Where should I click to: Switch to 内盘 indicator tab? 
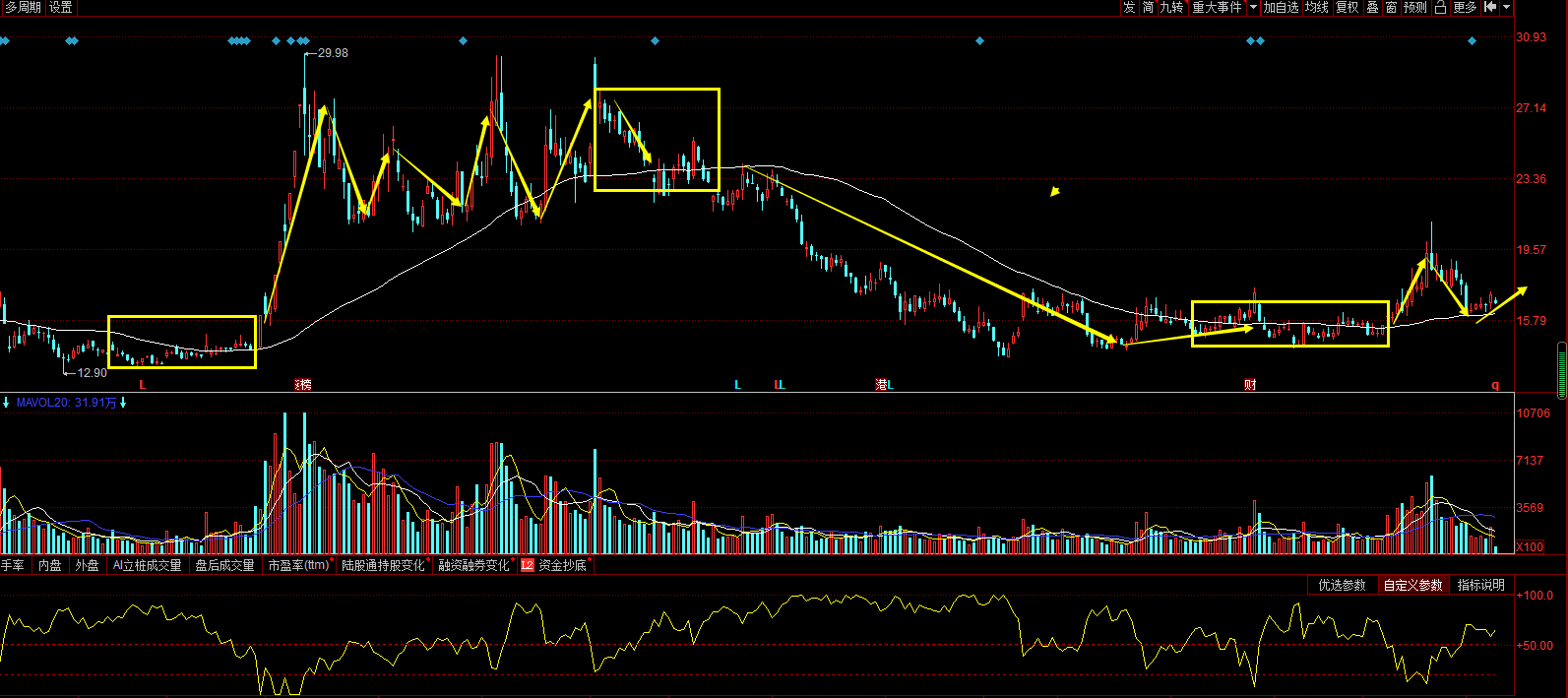[50, 565]
